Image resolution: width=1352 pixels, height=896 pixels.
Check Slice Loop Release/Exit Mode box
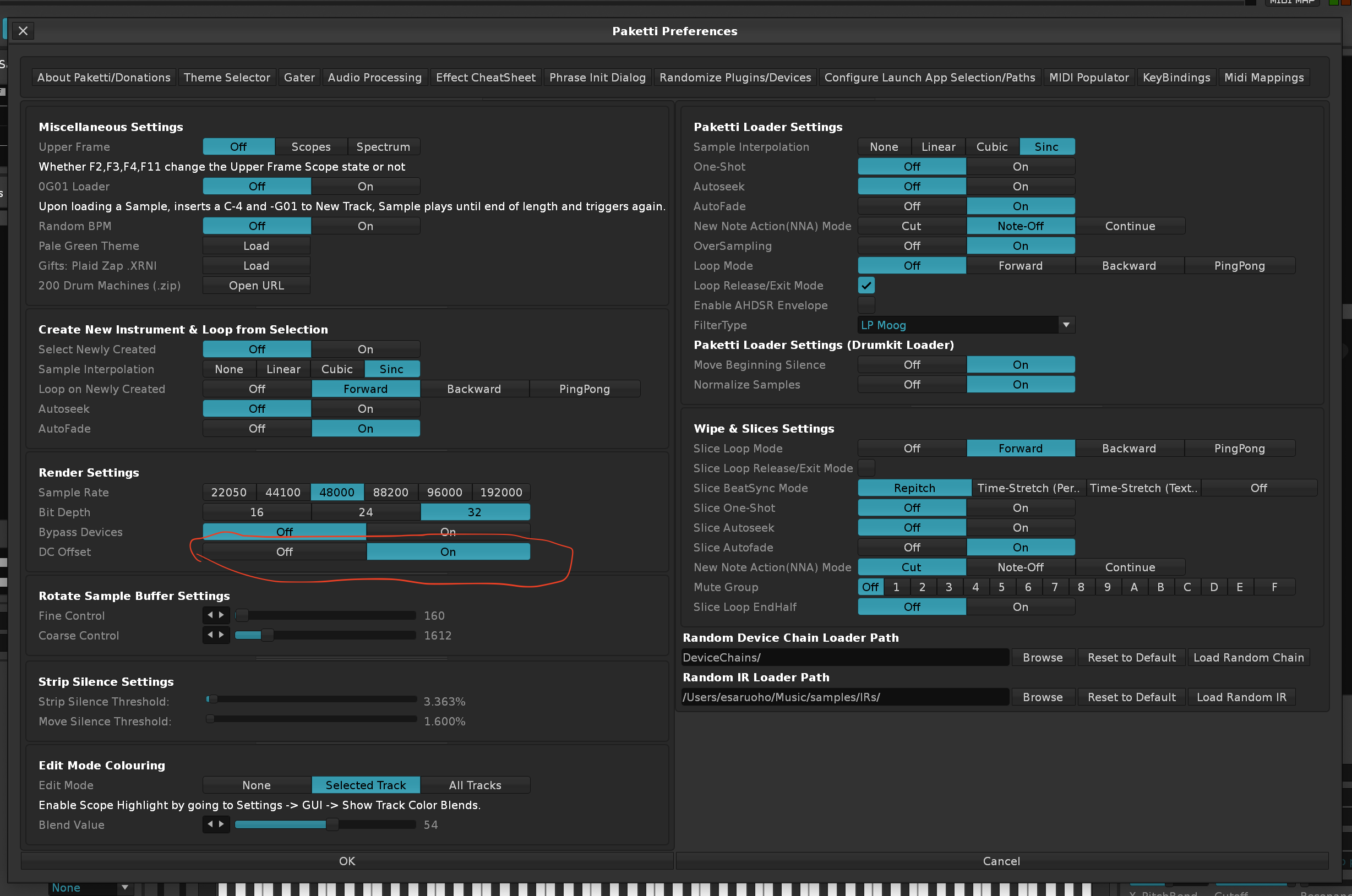866,468
